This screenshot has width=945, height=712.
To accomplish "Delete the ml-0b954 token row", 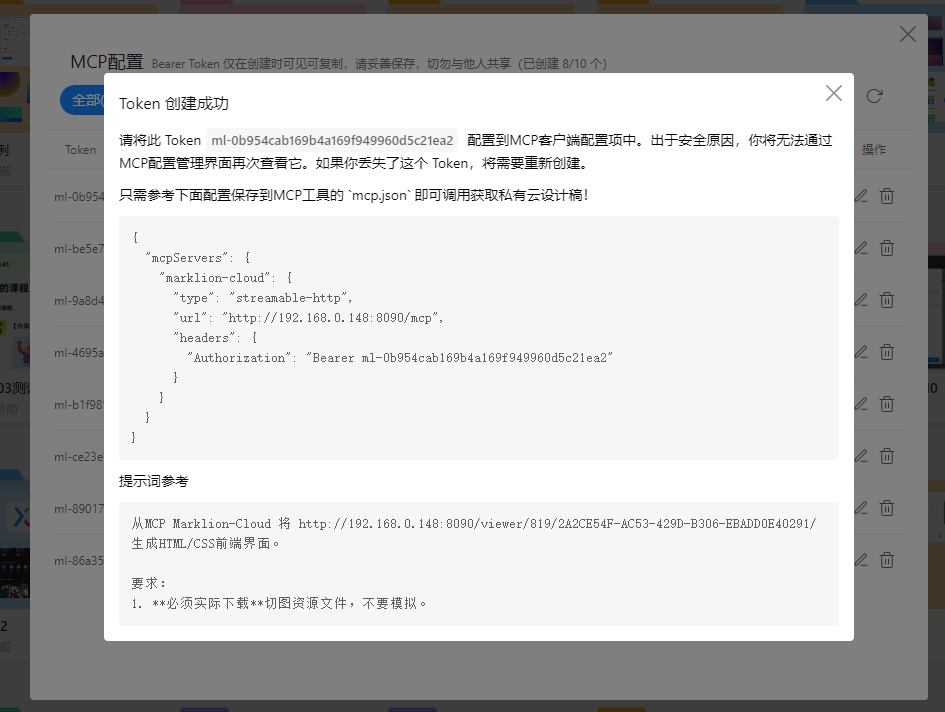I will point(887,196).
